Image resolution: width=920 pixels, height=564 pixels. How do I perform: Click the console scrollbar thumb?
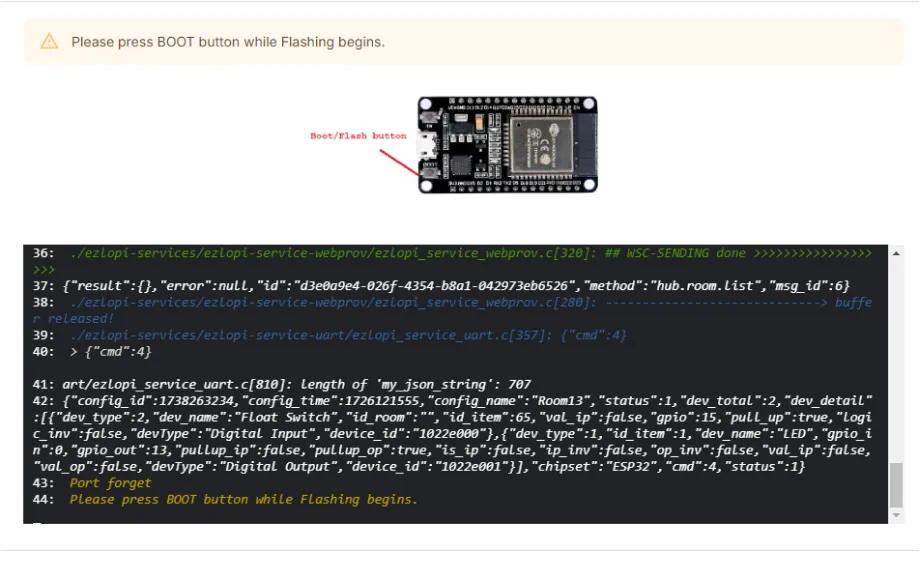(896, 485)
